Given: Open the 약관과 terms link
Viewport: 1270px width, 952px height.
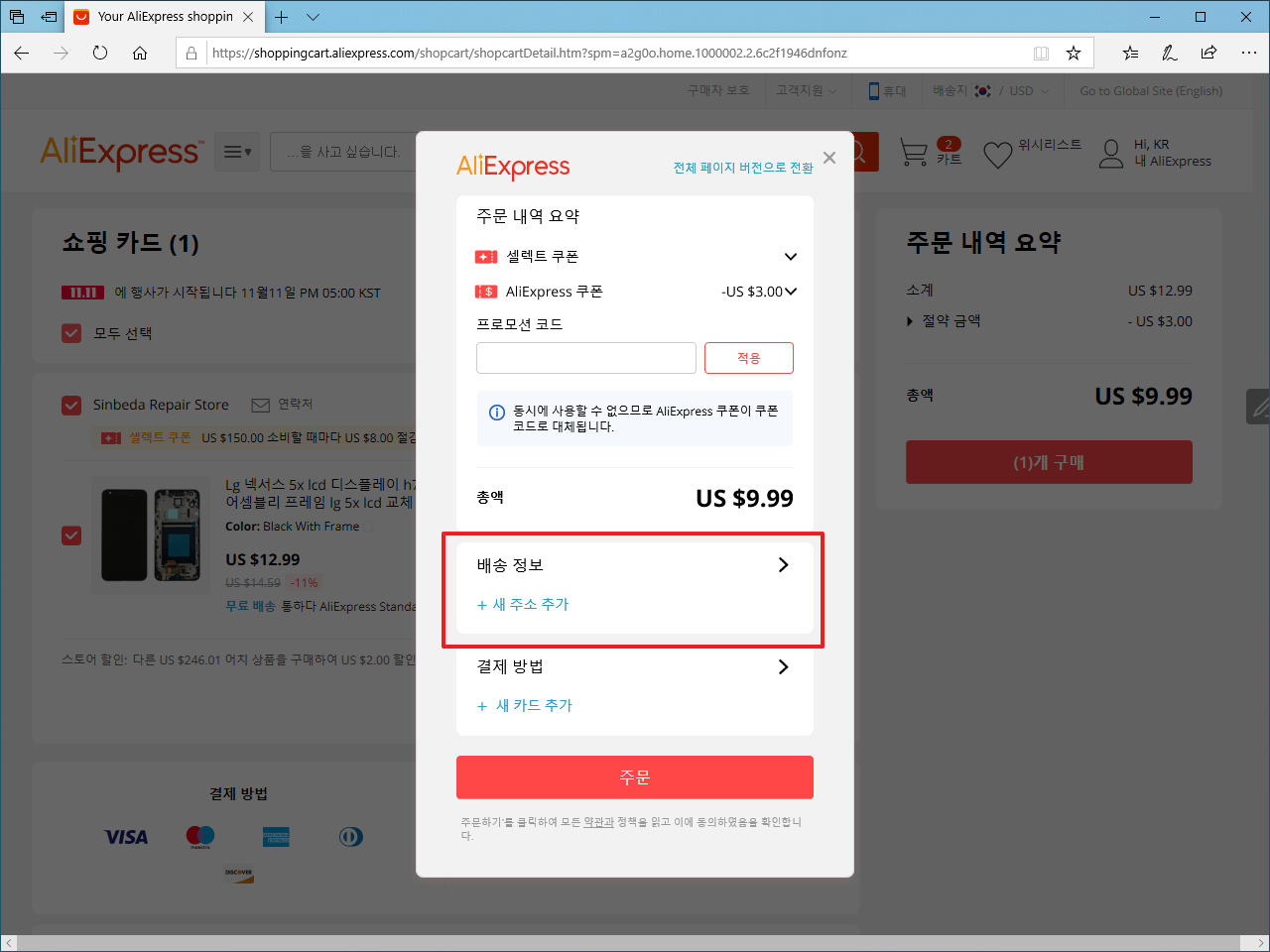Looking at the screenshot, I should click(598, 822).
